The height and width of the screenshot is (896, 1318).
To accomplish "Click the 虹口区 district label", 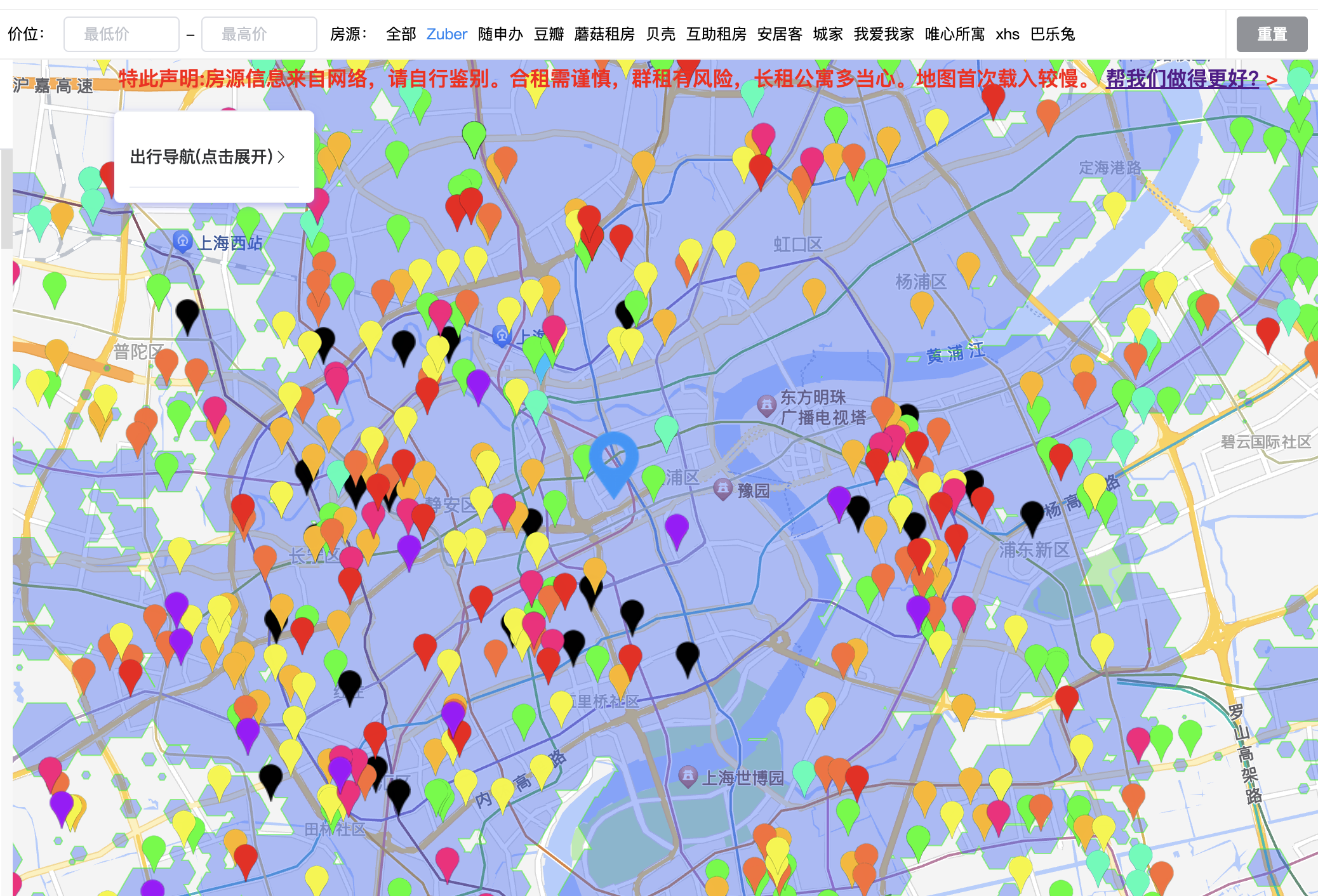I will point(798,244).
